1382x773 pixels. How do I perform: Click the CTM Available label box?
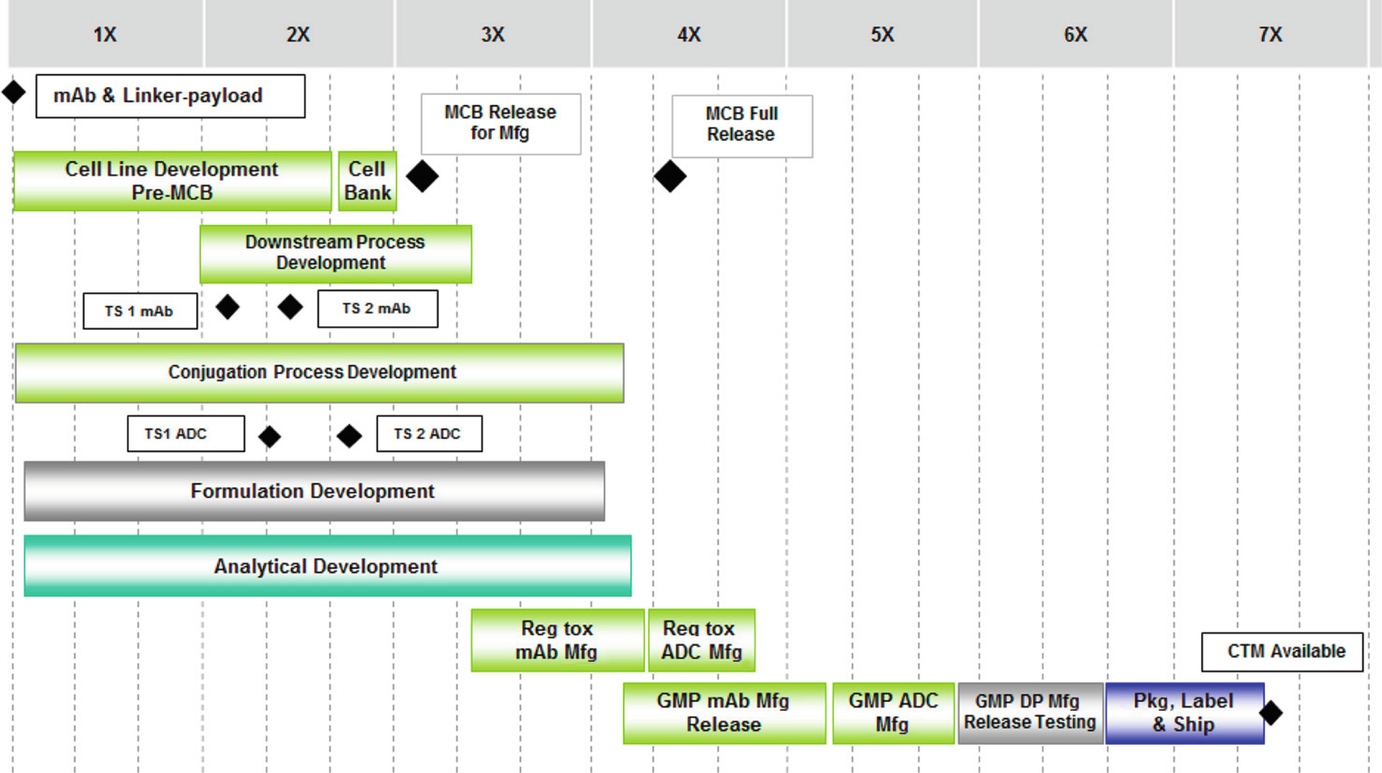[x=1281, y=651]
